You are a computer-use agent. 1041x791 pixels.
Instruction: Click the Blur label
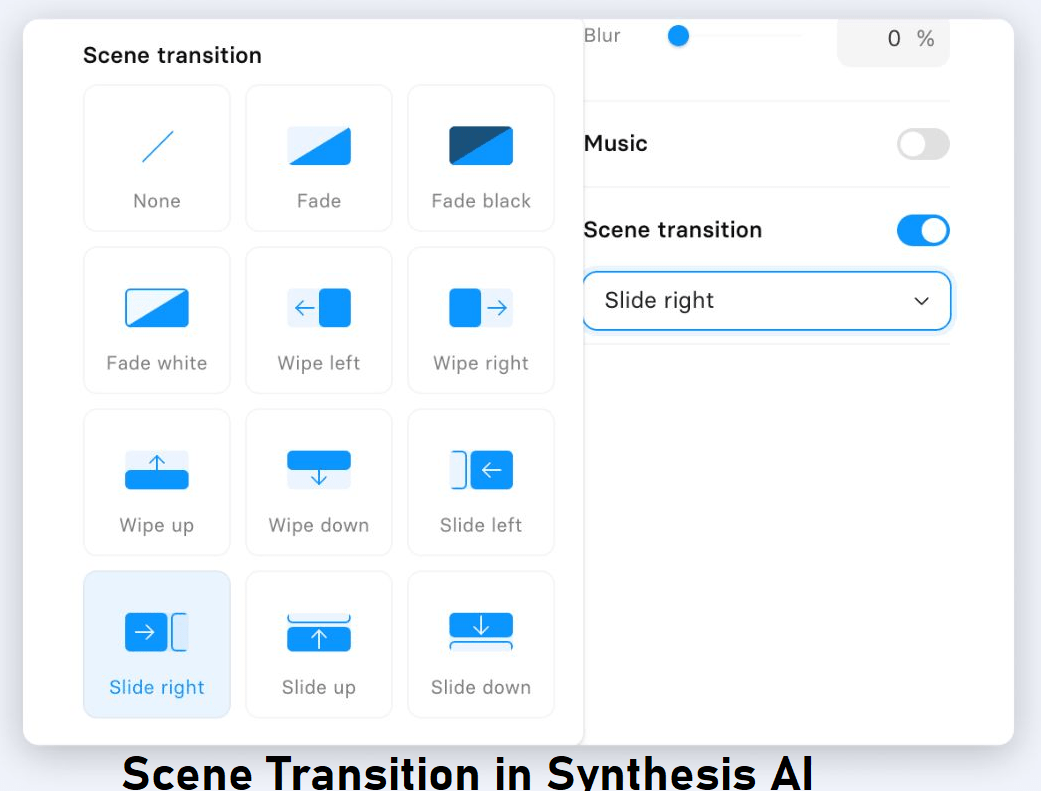coord(601,34)
